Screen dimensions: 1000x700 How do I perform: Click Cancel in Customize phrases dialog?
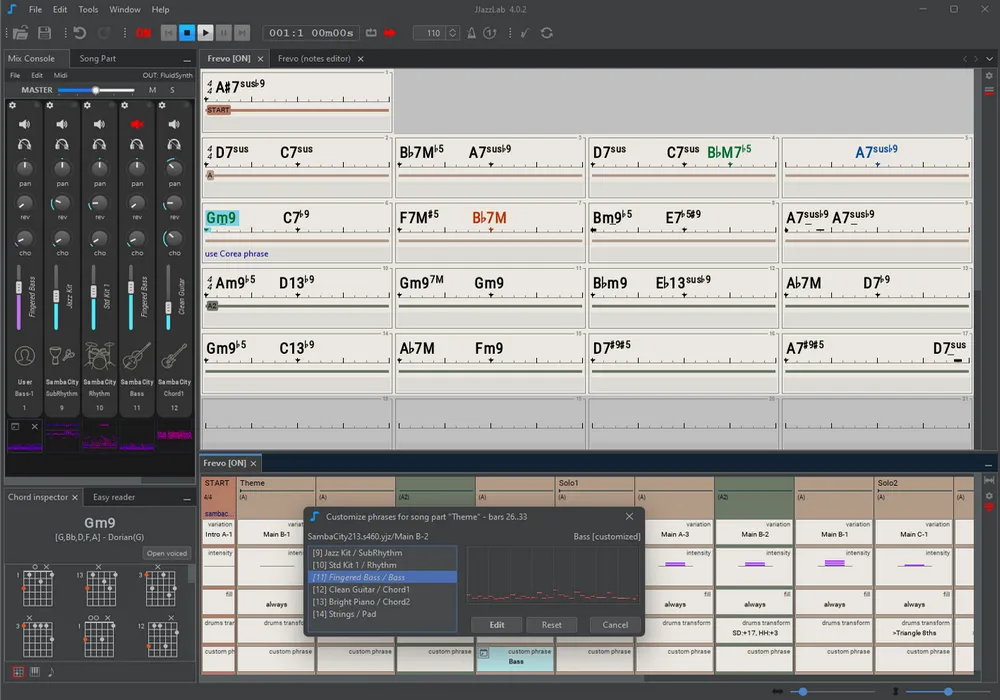tap(615, 625)
